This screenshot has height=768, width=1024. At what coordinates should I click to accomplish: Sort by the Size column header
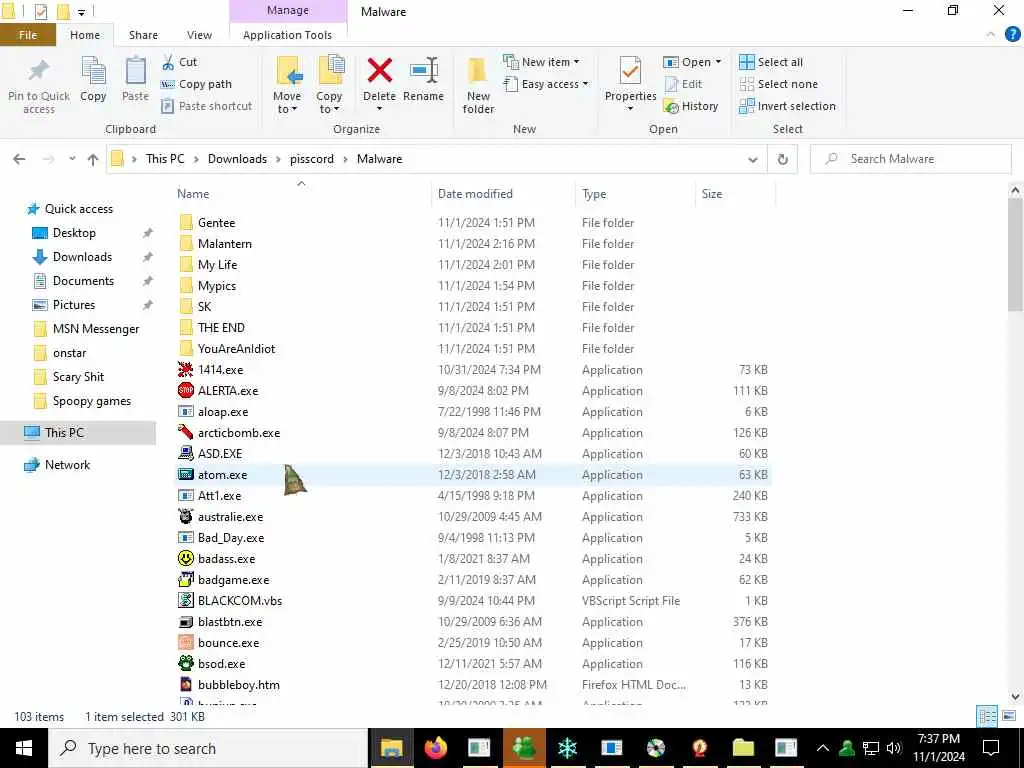pos(712,194)
